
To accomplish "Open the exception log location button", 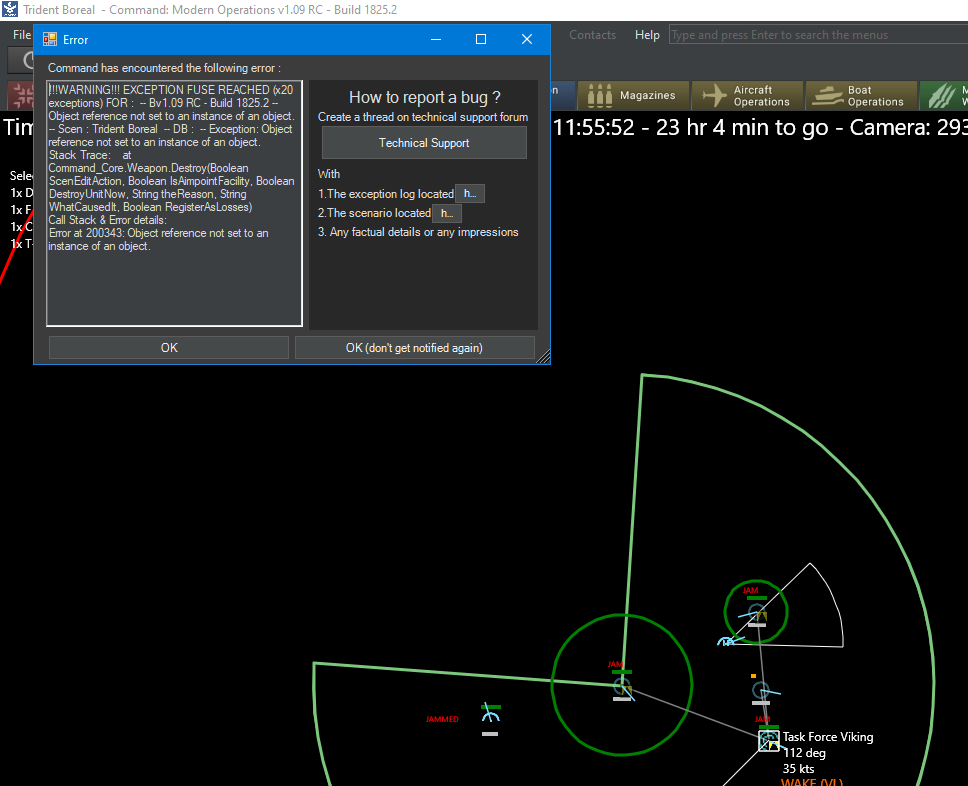I will 470,194.
